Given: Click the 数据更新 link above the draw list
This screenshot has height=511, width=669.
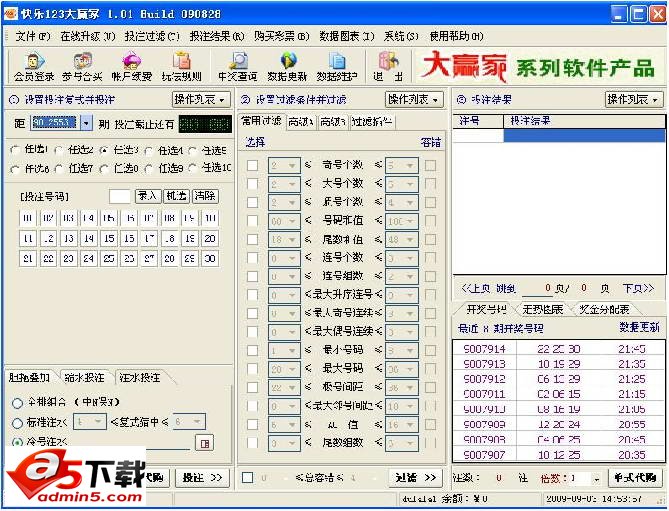Looking at the screenshot, I should [x=639, y=328].
